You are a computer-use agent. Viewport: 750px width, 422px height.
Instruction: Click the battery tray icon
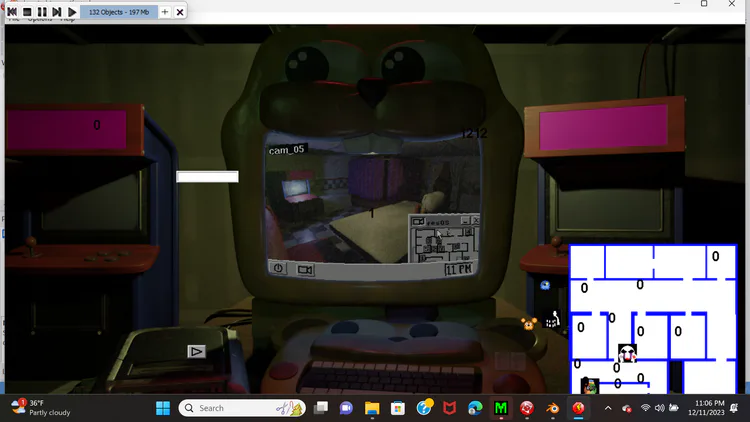coord(674,408)
